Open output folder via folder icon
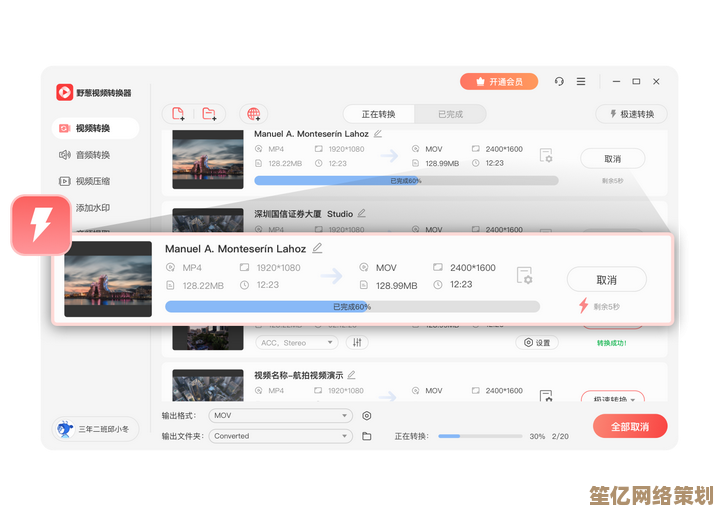This screenshot has height=514, width=720. coord(367,436)
